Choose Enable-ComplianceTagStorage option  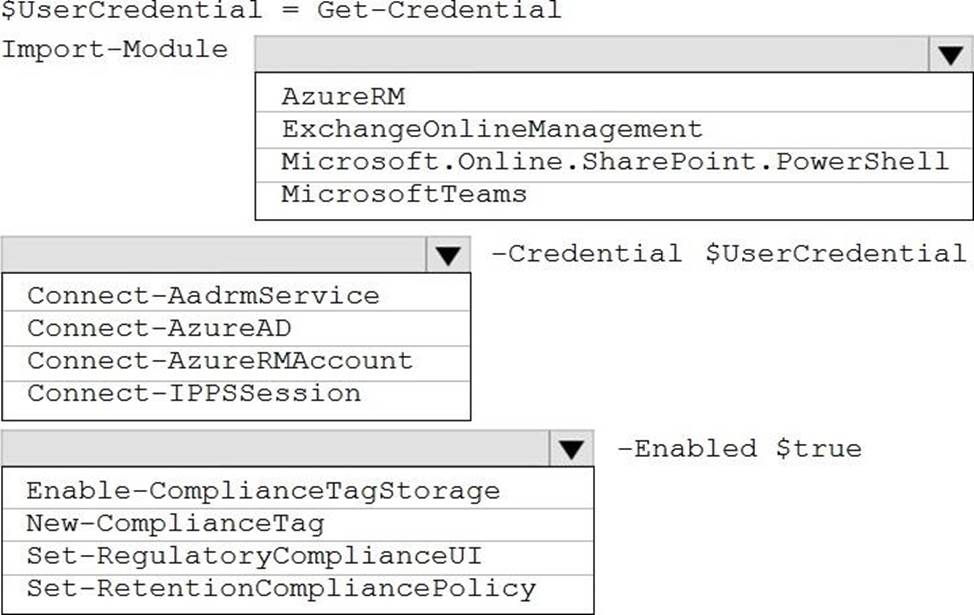point(263,491)
